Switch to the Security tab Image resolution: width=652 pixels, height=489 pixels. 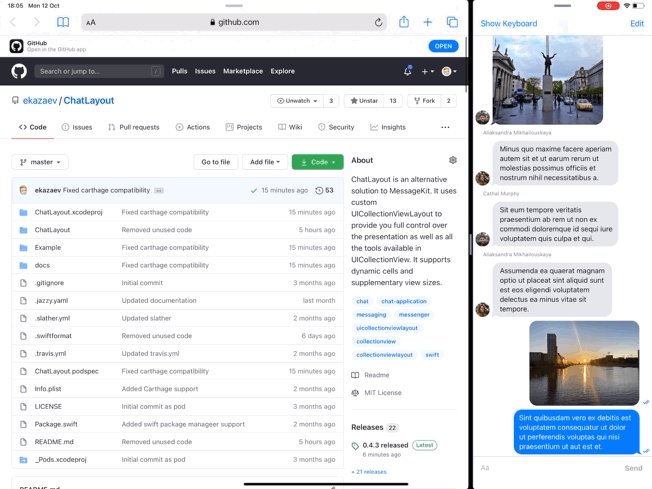pos(336,127)
